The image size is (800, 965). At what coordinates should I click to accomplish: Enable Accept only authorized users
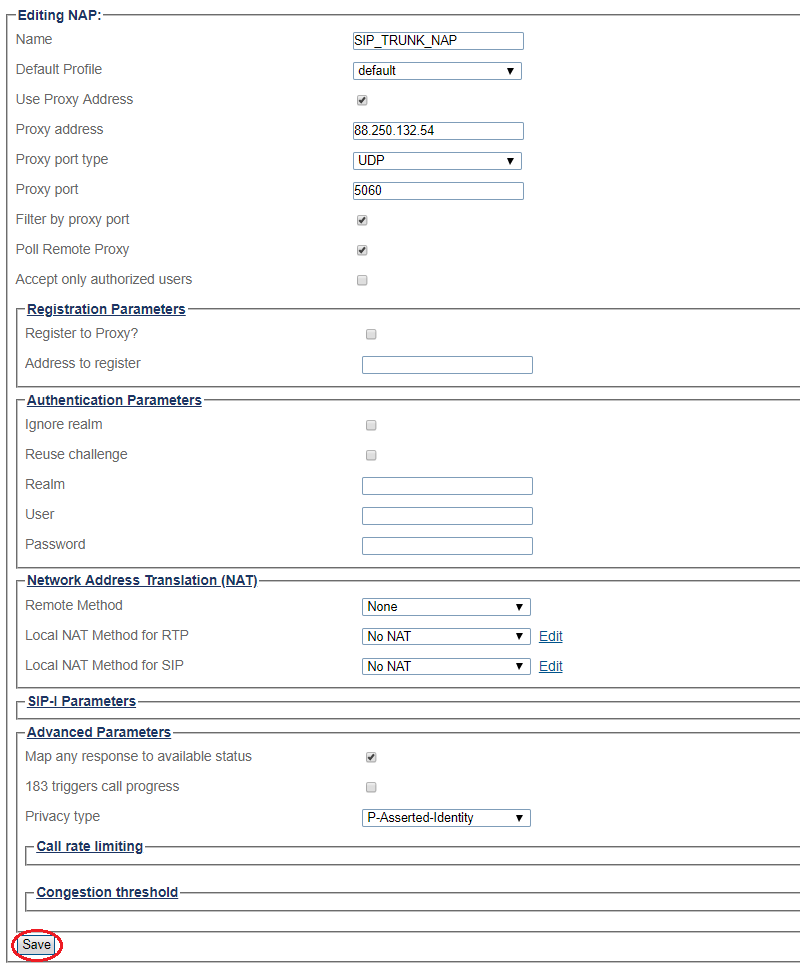tap(362, 280)
